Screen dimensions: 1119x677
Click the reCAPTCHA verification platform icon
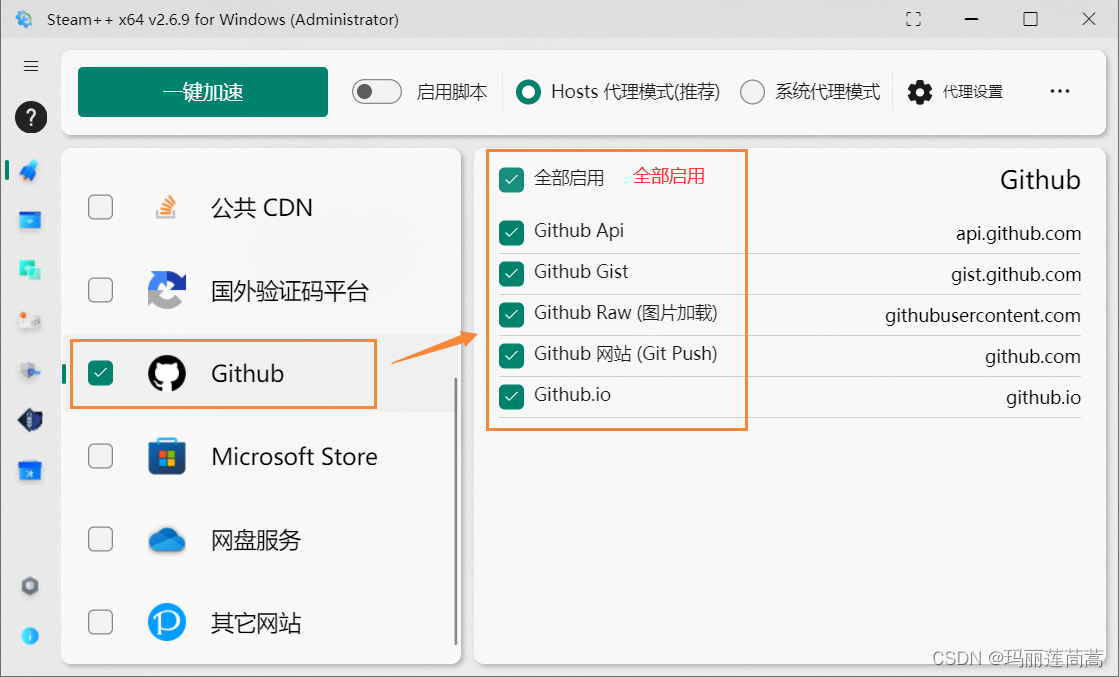coord(167,290)
